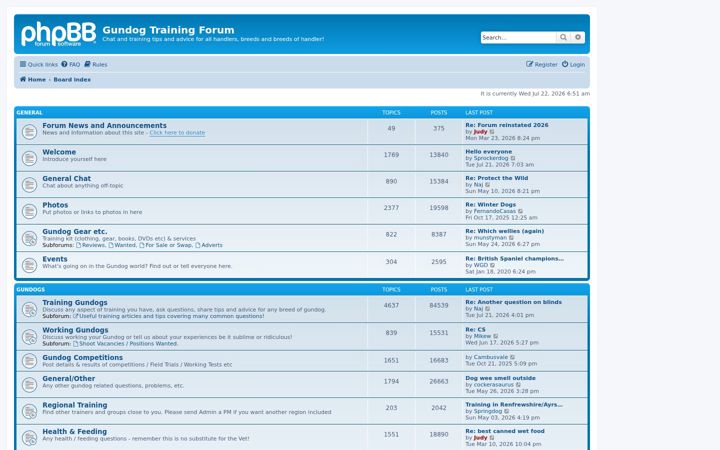
Task: Open the GUNDOGS category header
Action: (x=31, y=290)
